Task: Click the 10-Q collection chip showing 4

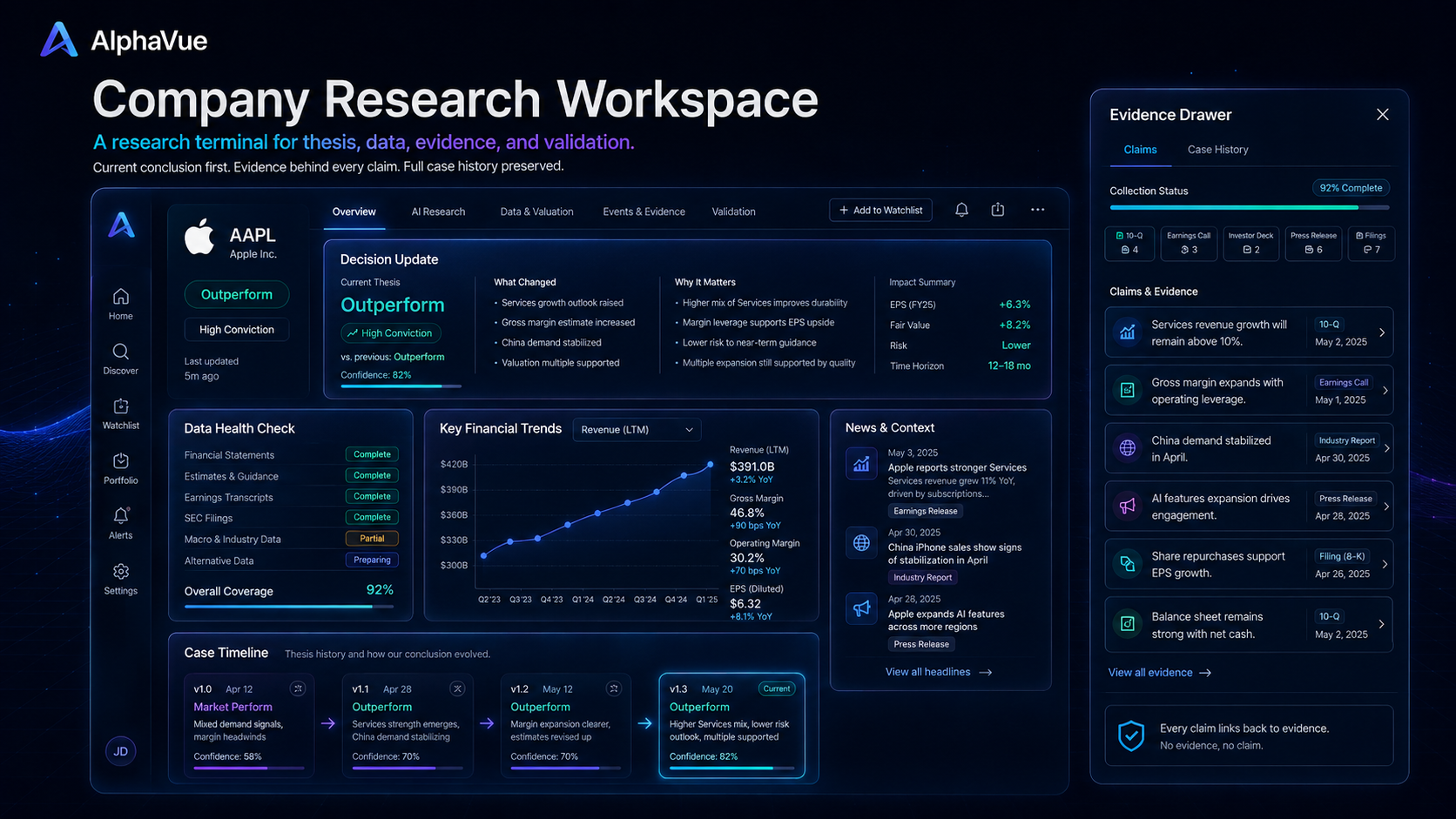Action: pos(1130,243)
